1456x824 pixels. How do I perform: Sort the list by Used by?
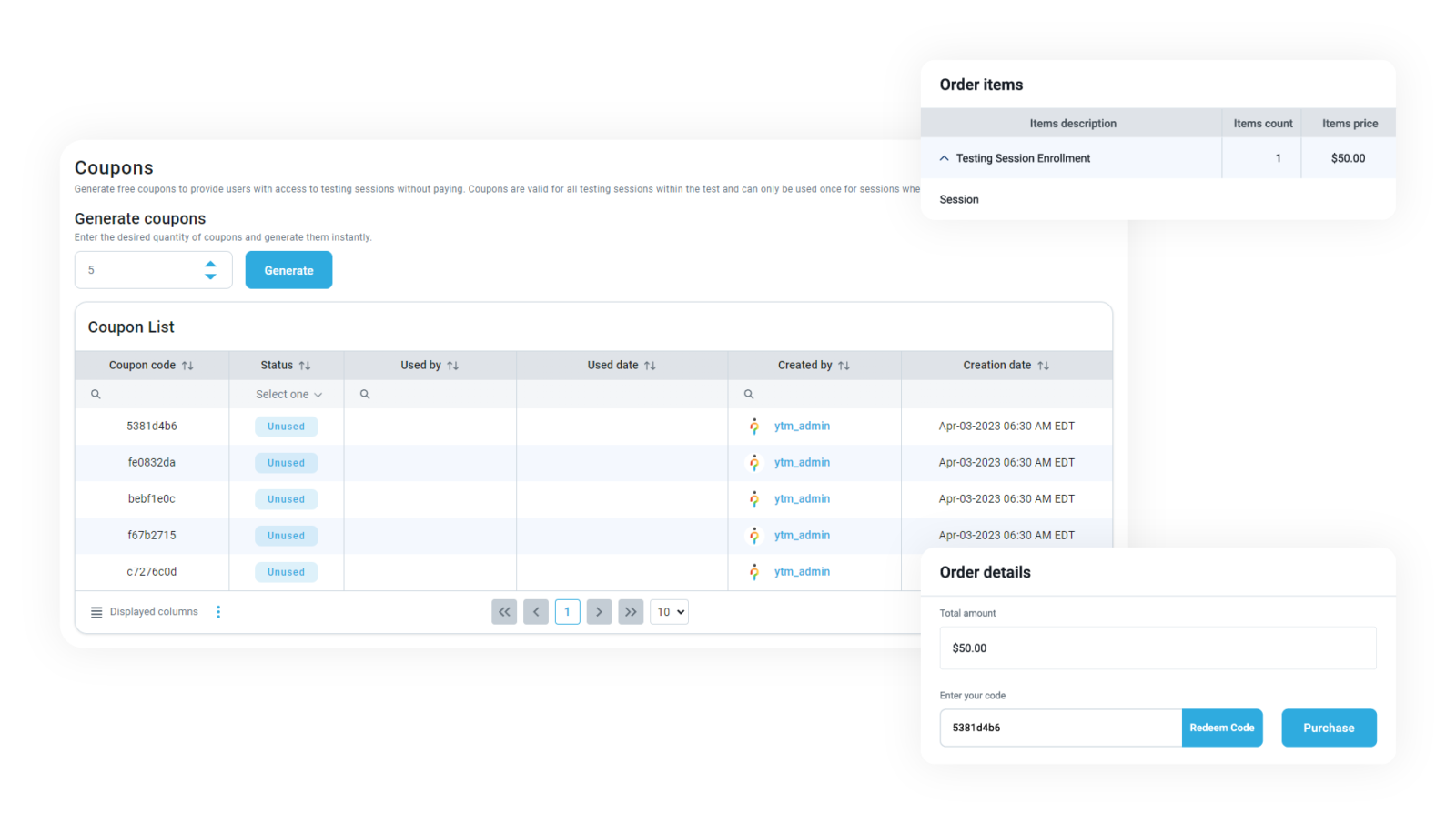pos(452,366)
